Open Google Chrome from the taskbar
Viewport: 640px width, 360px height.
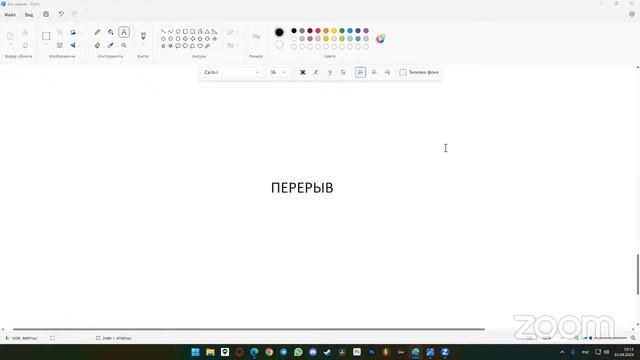[269, 352]
